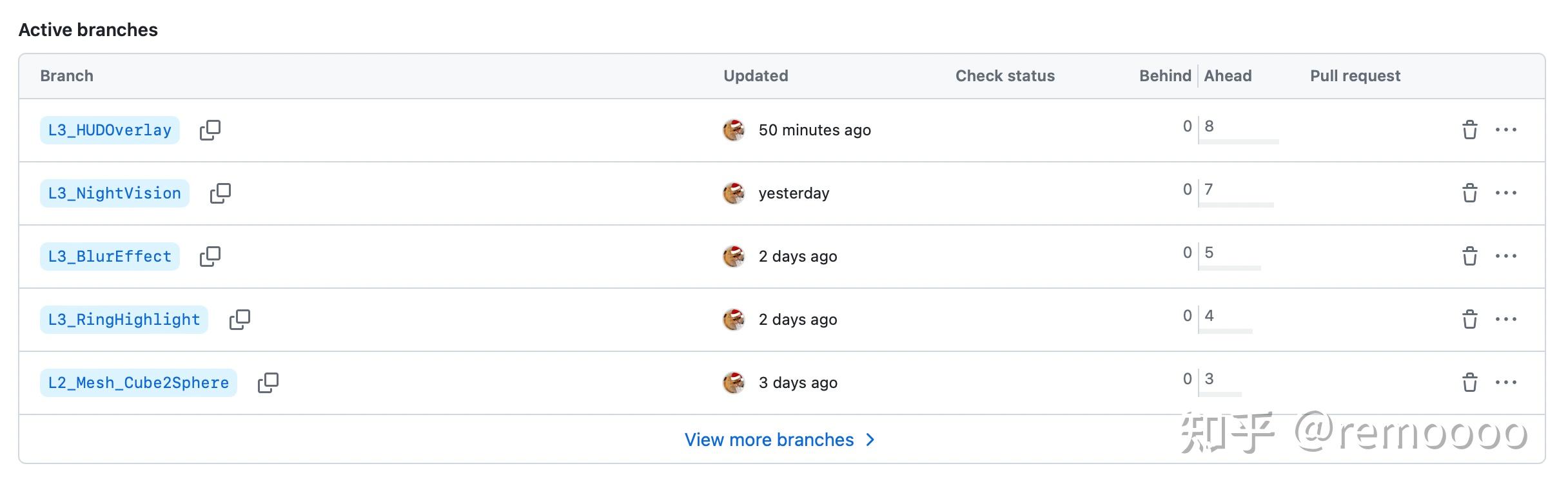Viewport: 1568px width, 495px height.
Task: Delete the L3_HUDOverlay branch with trash icon
Action: point(1469,130)
